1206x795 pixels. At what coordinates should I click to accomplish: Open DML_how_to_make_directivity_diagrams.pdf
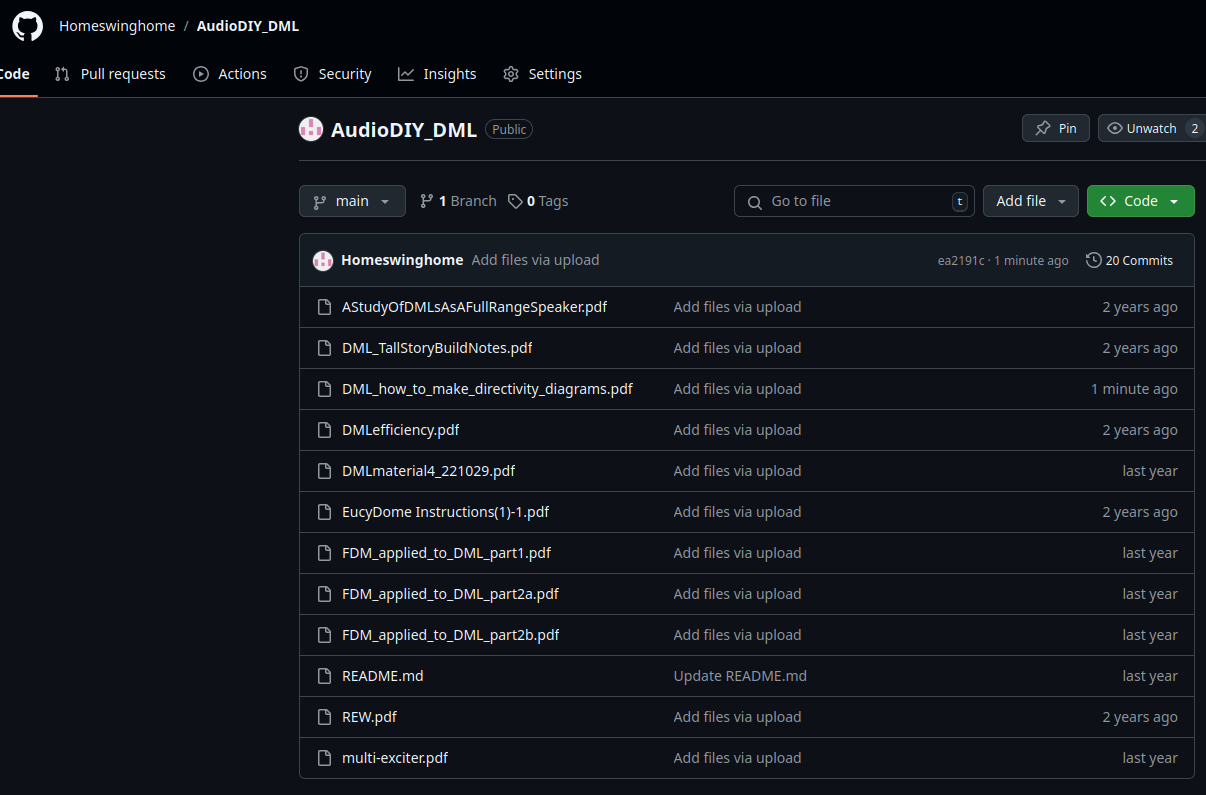click(487, 389)
